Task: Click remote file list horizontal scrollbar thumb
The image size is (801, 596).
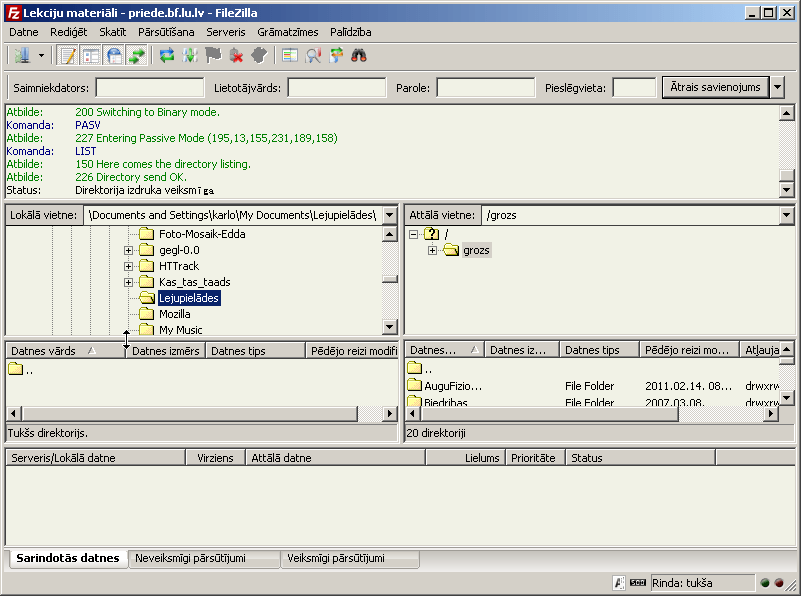Action: coord(549,413)
